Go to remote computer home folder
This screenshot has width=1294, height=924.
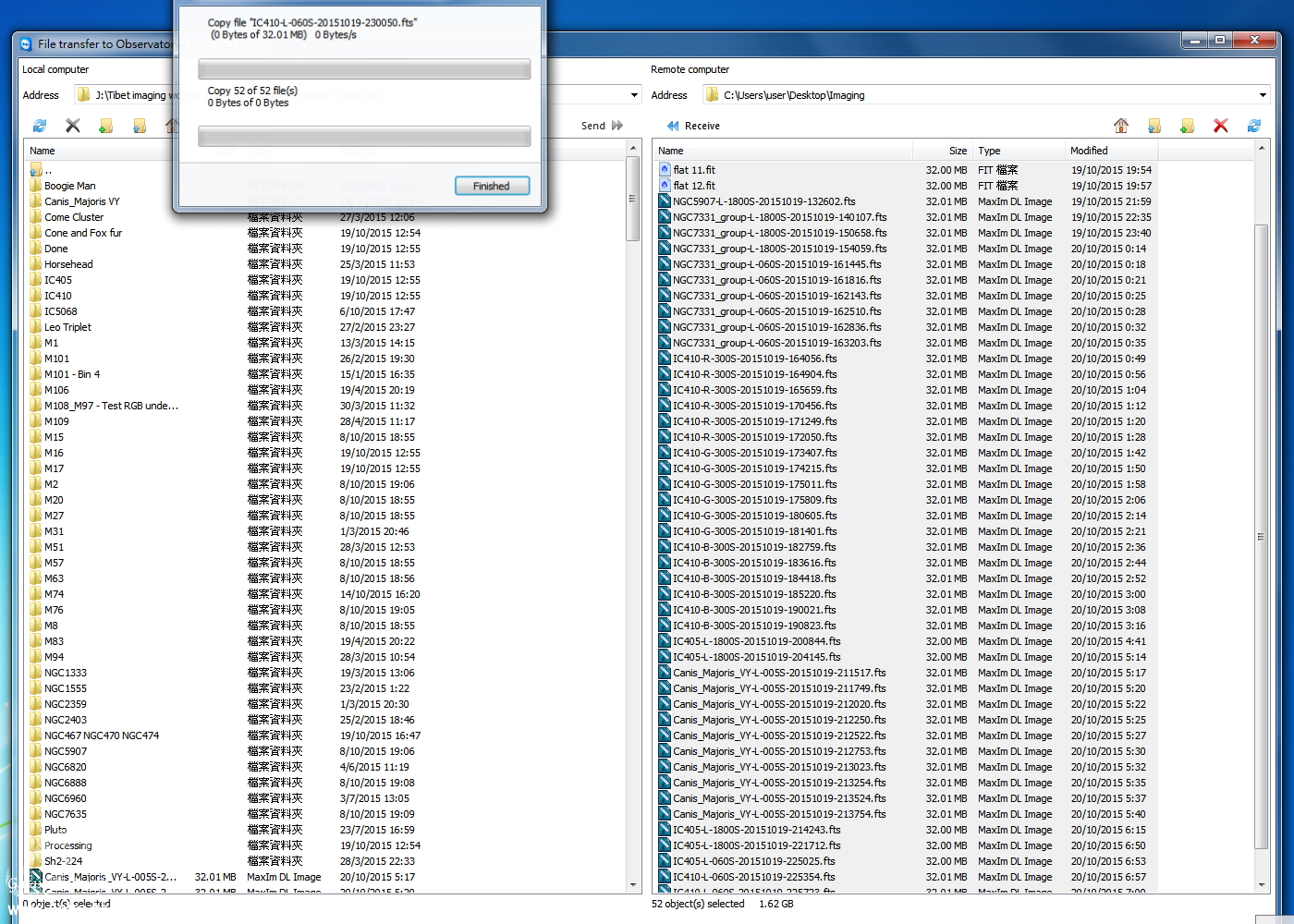1121,126
